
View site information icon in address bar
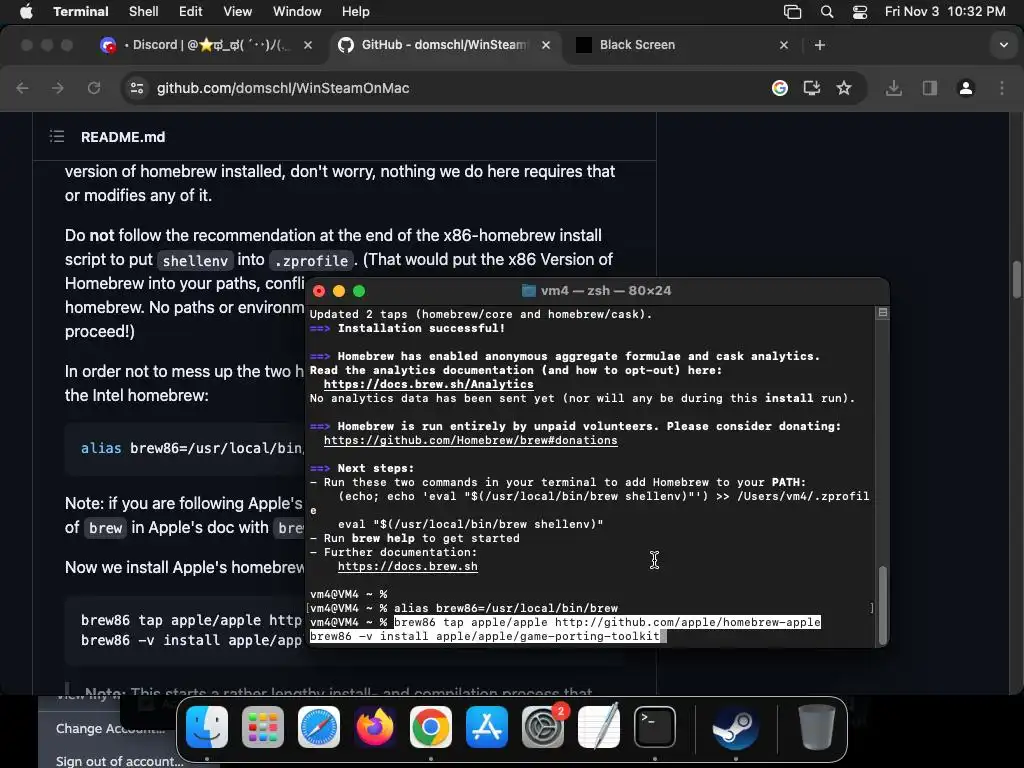pos(136,88)
